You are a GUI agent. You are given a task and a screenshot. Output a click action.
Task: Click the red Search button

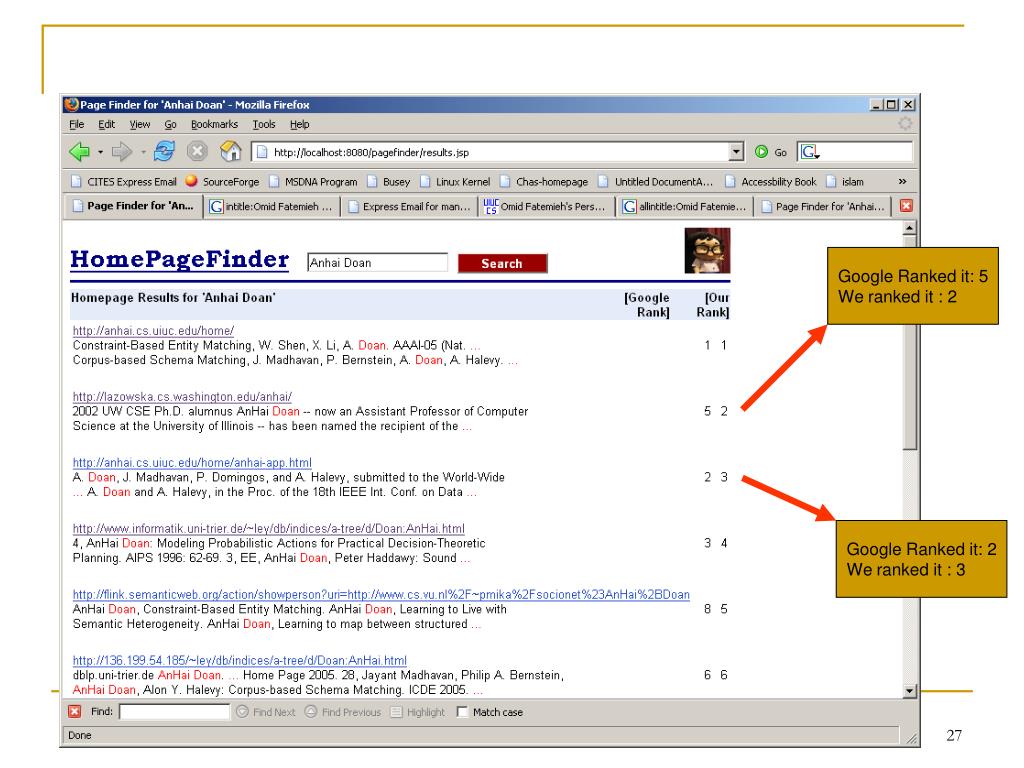tap(502, 263)
